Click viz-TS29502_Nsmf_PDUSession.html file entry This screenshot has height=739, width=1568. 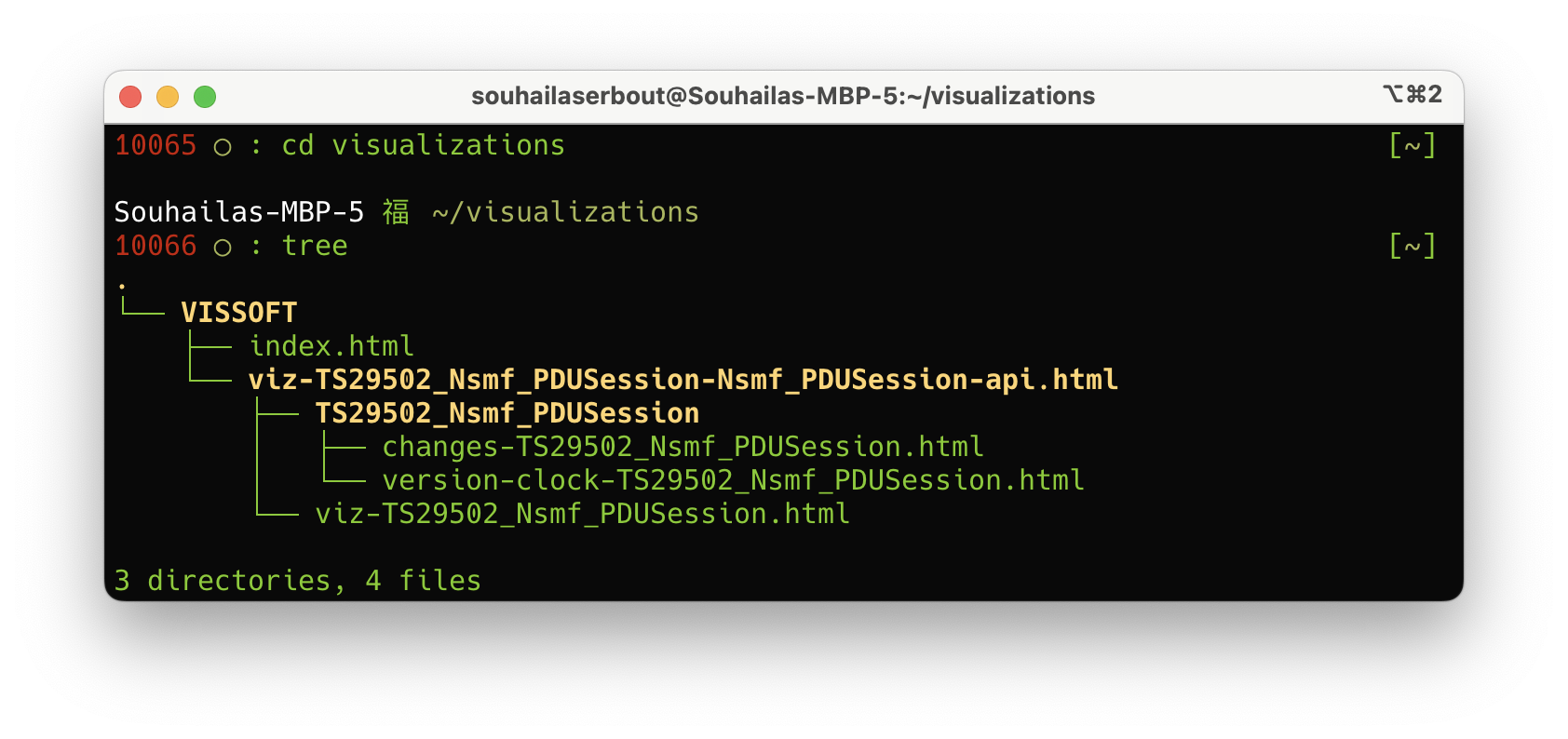[x=583, y=514]
